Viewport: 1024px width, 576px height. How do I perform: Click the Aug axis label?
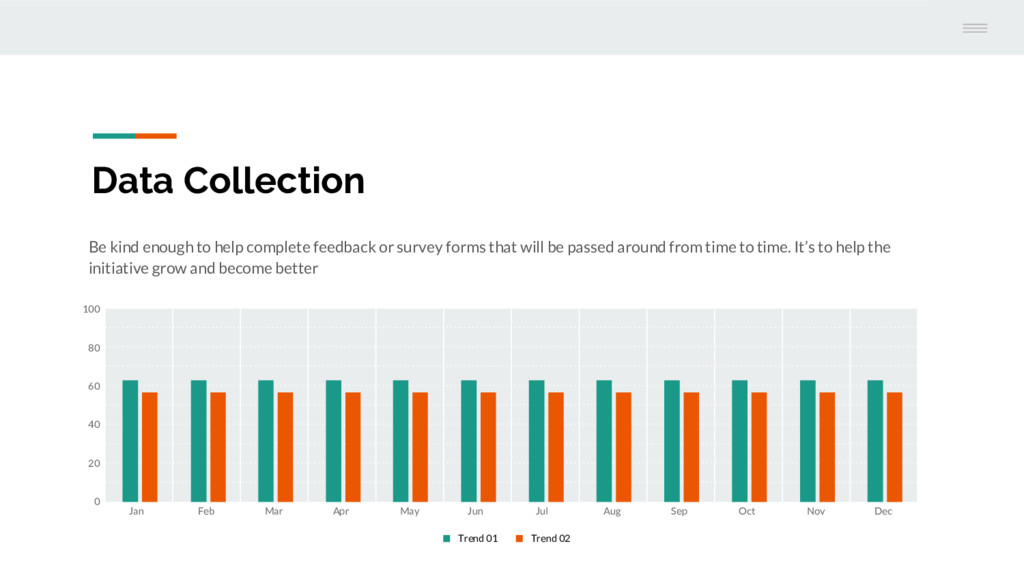click(612, 511)
